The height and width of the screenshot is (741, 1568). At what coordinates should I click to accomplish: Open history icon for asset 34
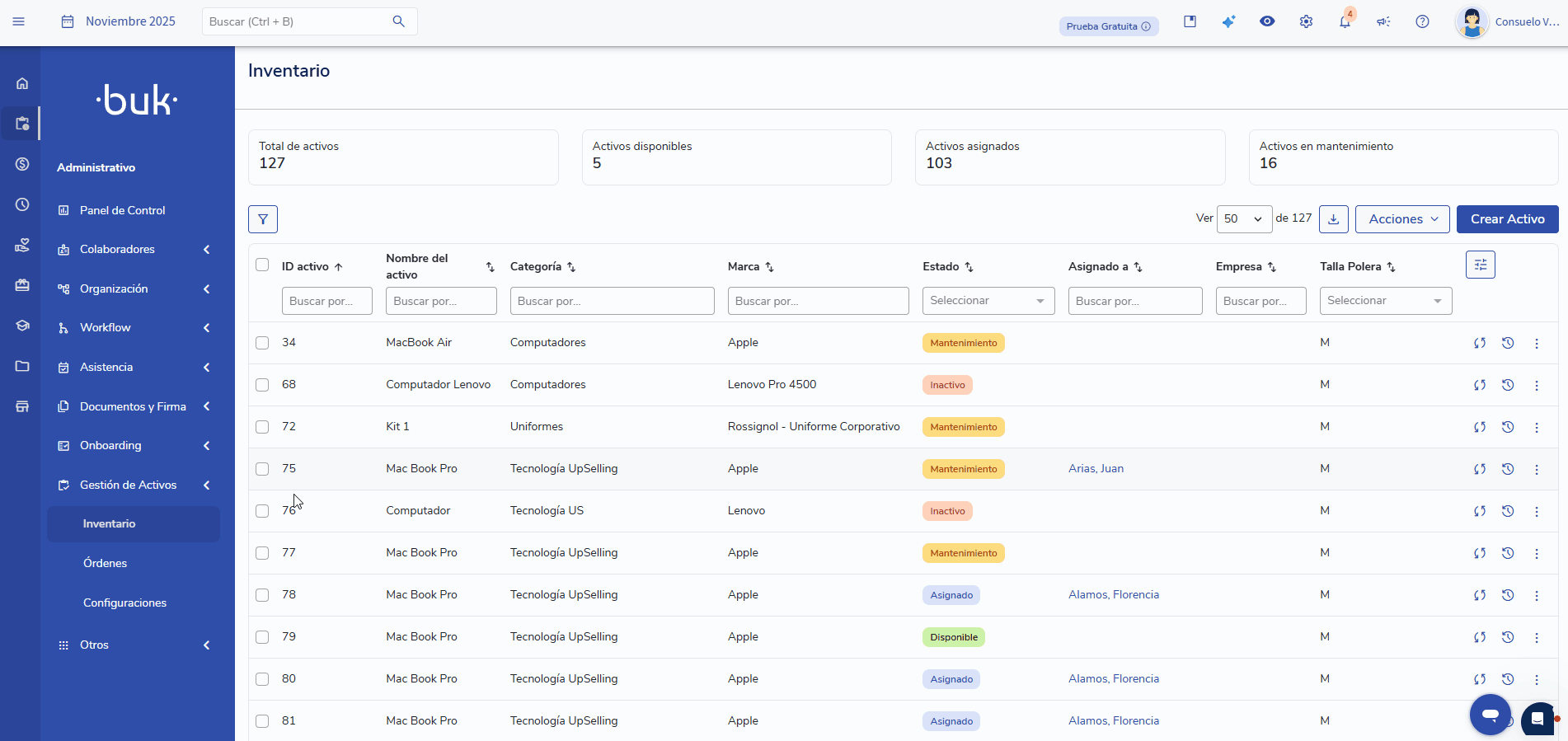tap(1507, 343)
